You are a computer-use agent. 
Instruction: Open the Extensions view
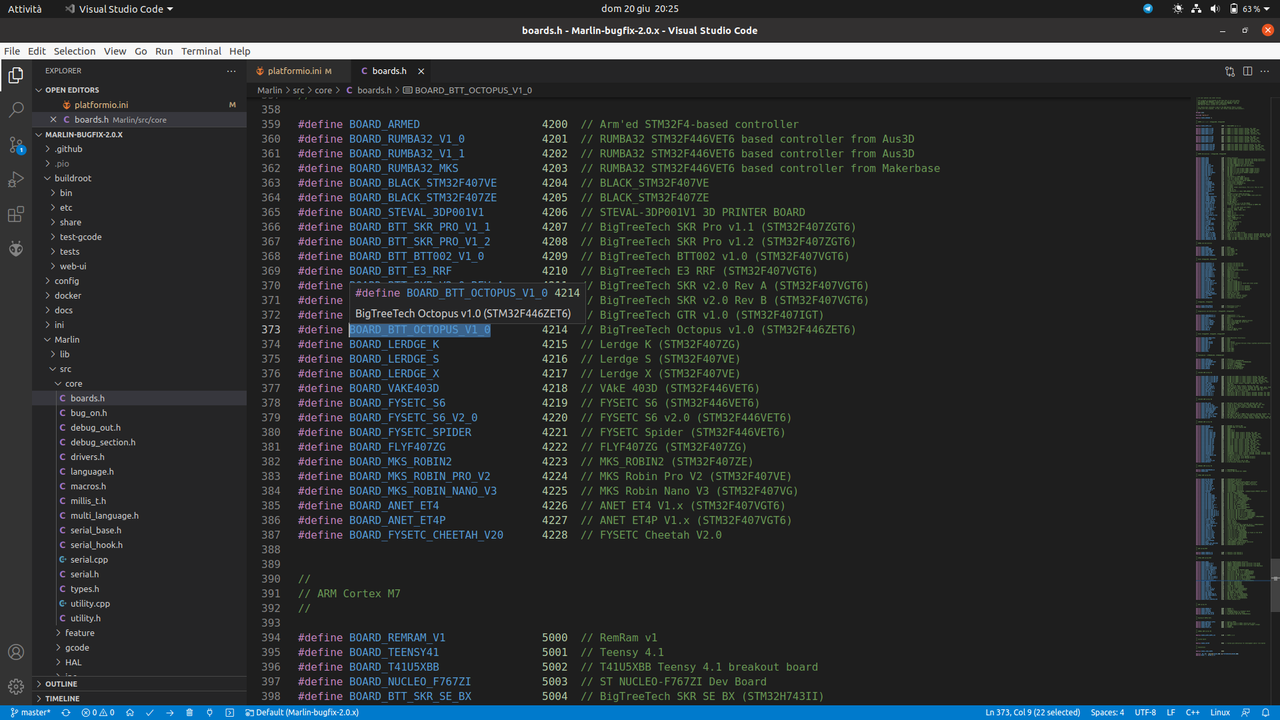16,214
